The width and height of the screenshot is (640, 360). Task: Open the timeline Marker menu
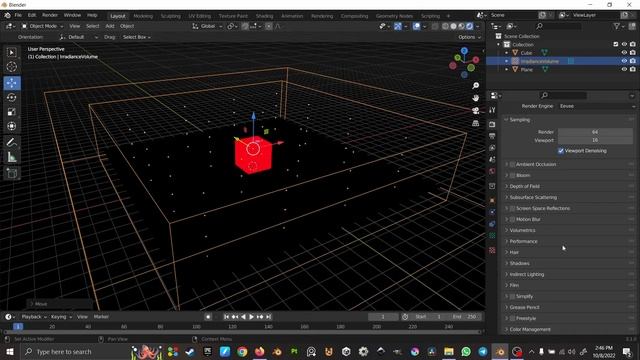[x=101, y=317]
